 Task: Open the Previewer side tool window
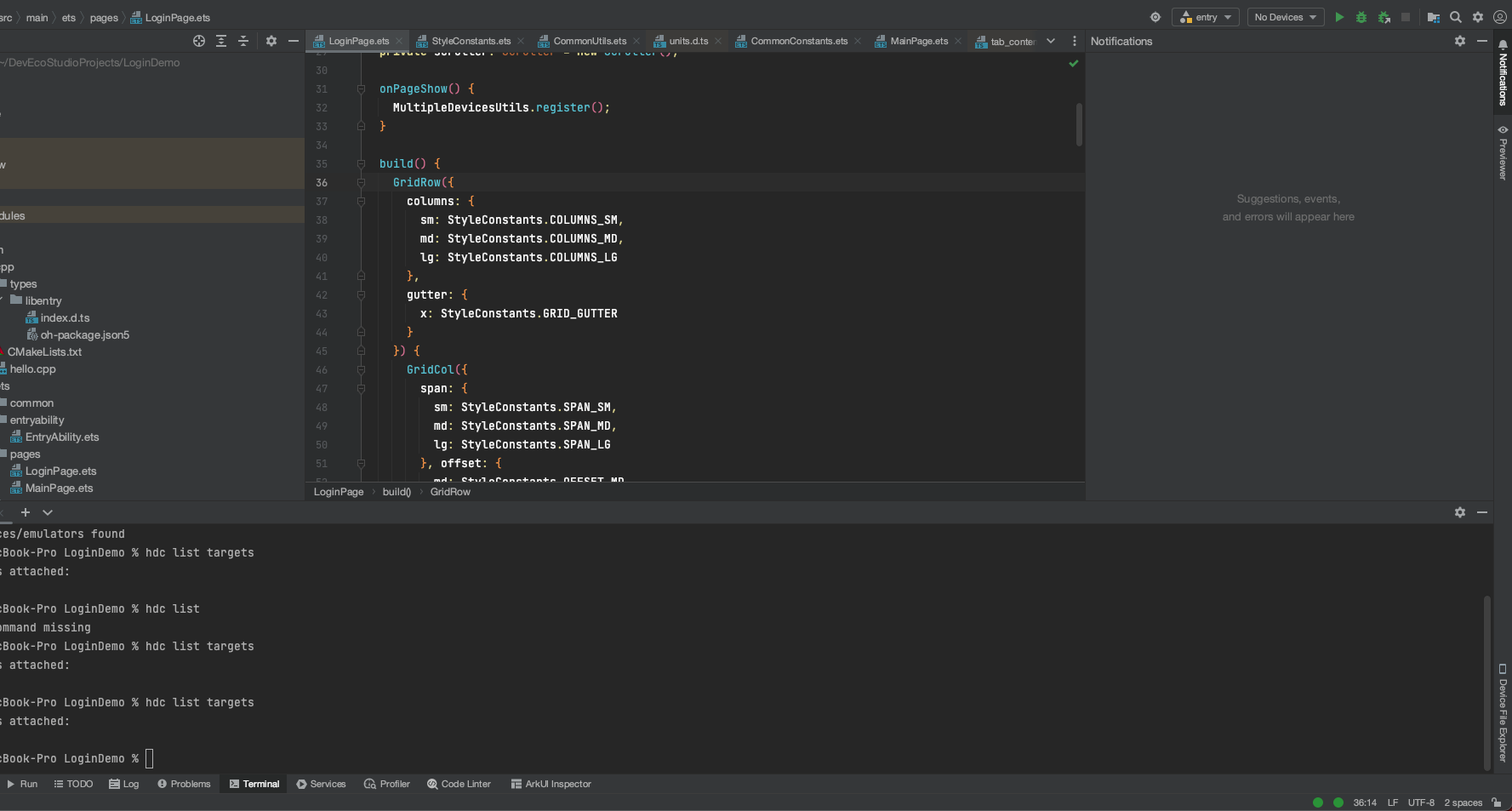(1503, 152)
